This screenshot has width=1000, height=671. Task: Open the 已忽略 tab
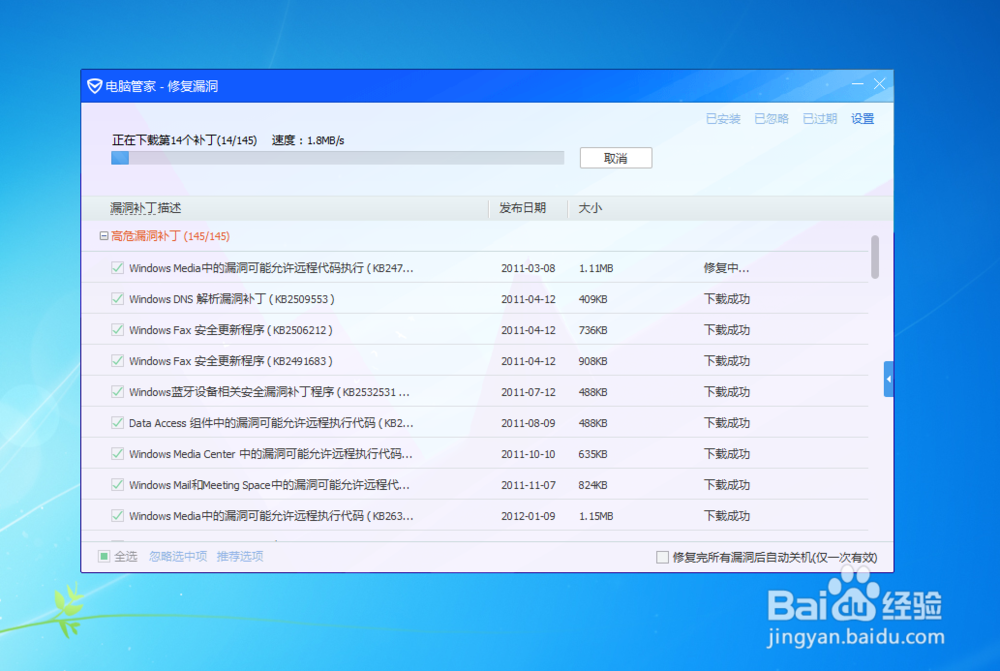click(x=772, y=119)
